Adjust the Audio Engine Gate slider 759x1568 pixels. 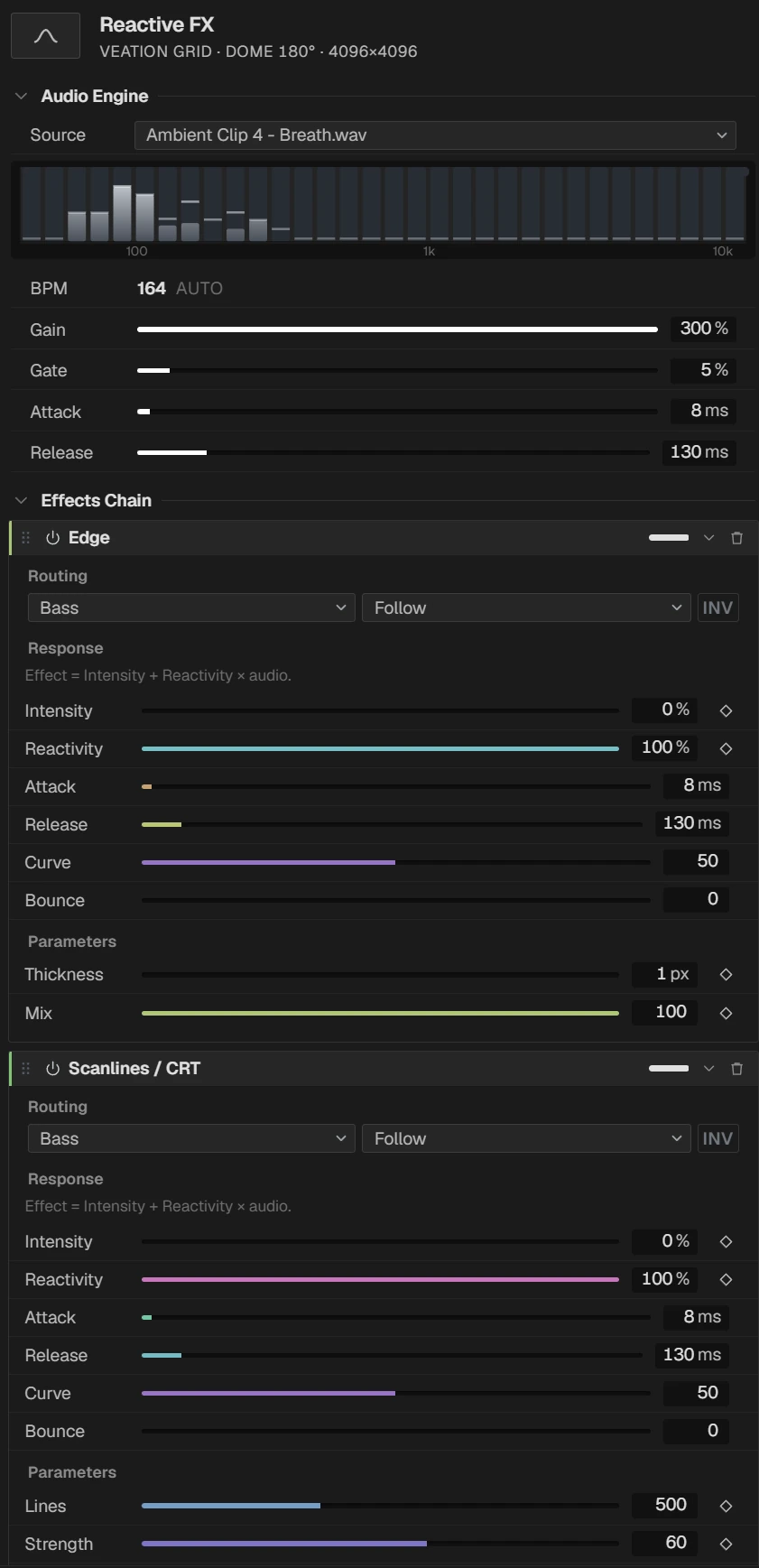[397, 370]
